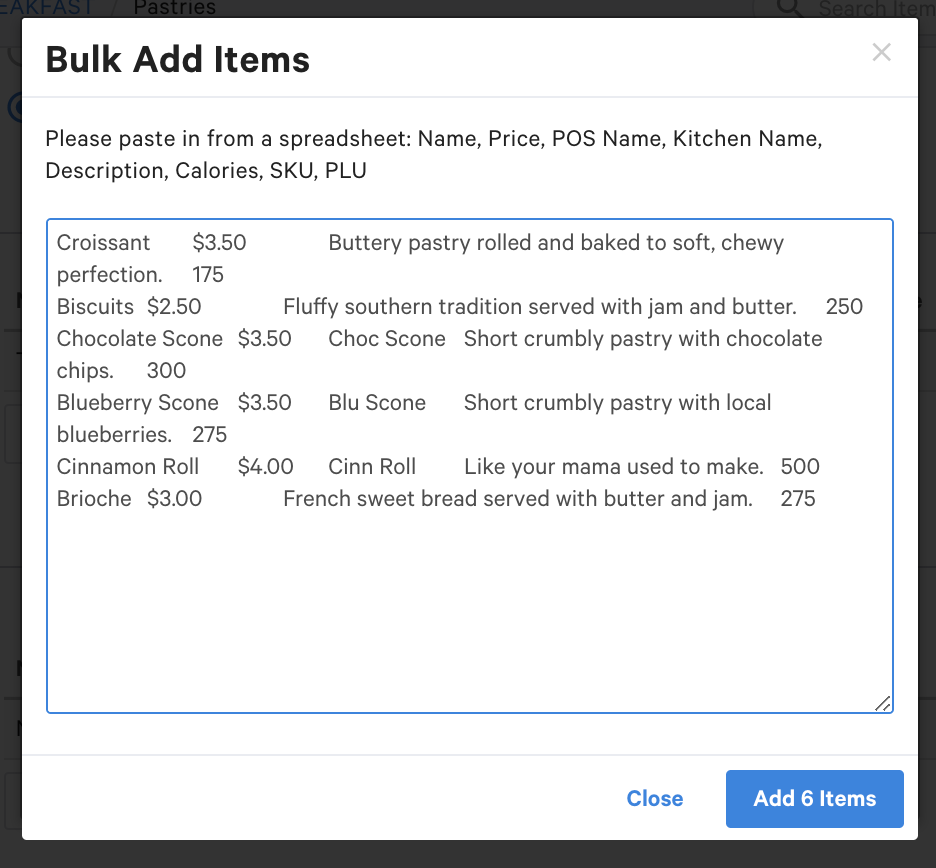Viewport: 936px width, 868px height.
Task: Click the Choc Scone POS name
Action: click(387, 339)
